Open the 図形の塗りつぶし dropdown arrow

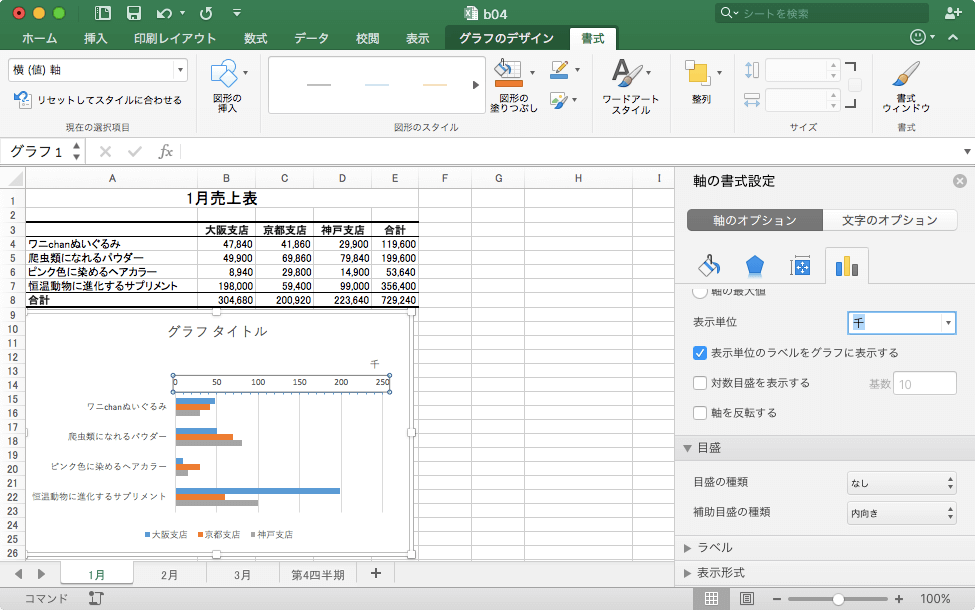532,73
